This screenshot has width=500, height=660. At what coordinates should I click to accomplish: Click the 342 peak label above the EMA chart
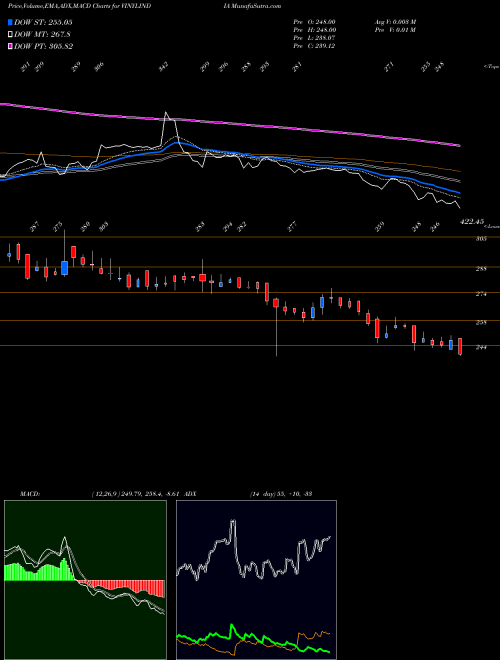coord(164,66)
